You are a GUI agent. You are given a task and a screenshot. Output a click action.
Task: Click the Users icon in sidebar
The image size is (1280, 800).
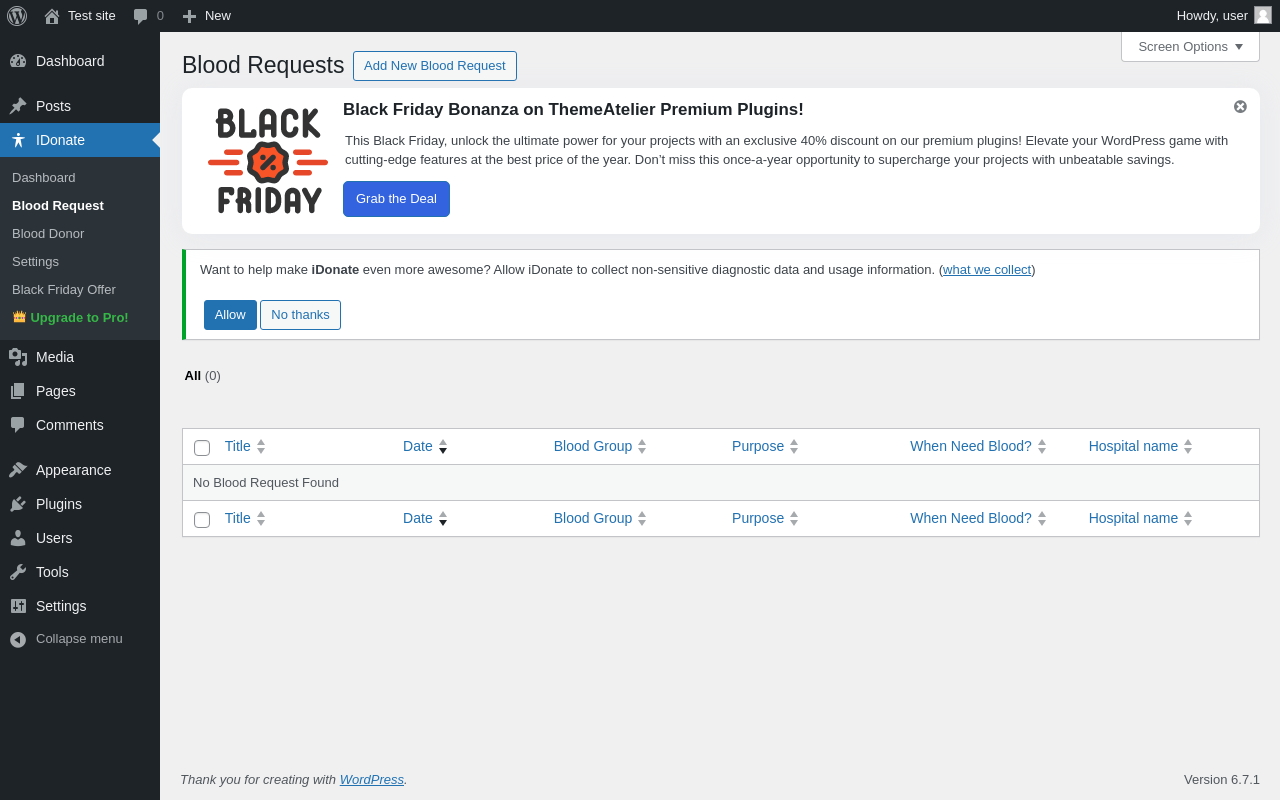[18, 538]
